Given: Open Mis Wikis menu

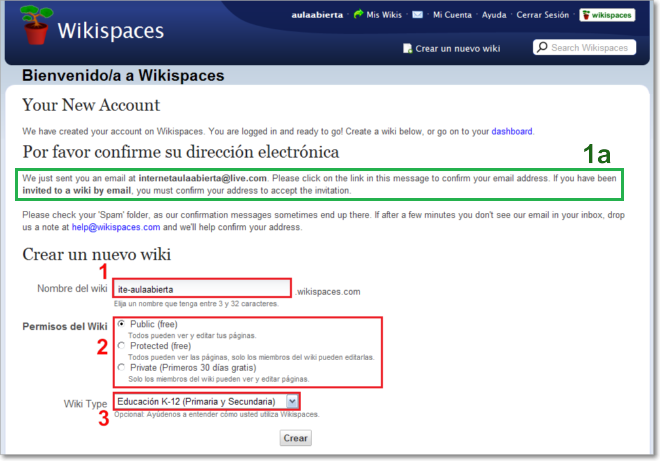Looking at the screenshot, I should (x=384, y=15).
